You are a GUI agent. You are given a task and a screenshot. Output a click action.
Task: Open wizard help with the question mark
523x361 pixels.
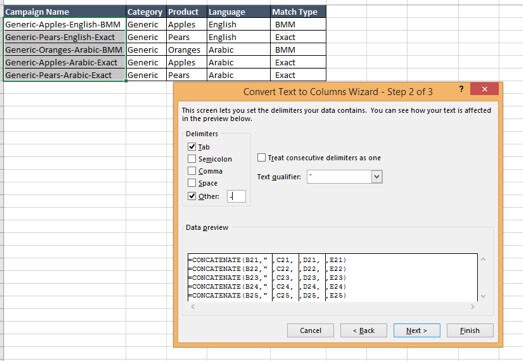tap(461, 89)
